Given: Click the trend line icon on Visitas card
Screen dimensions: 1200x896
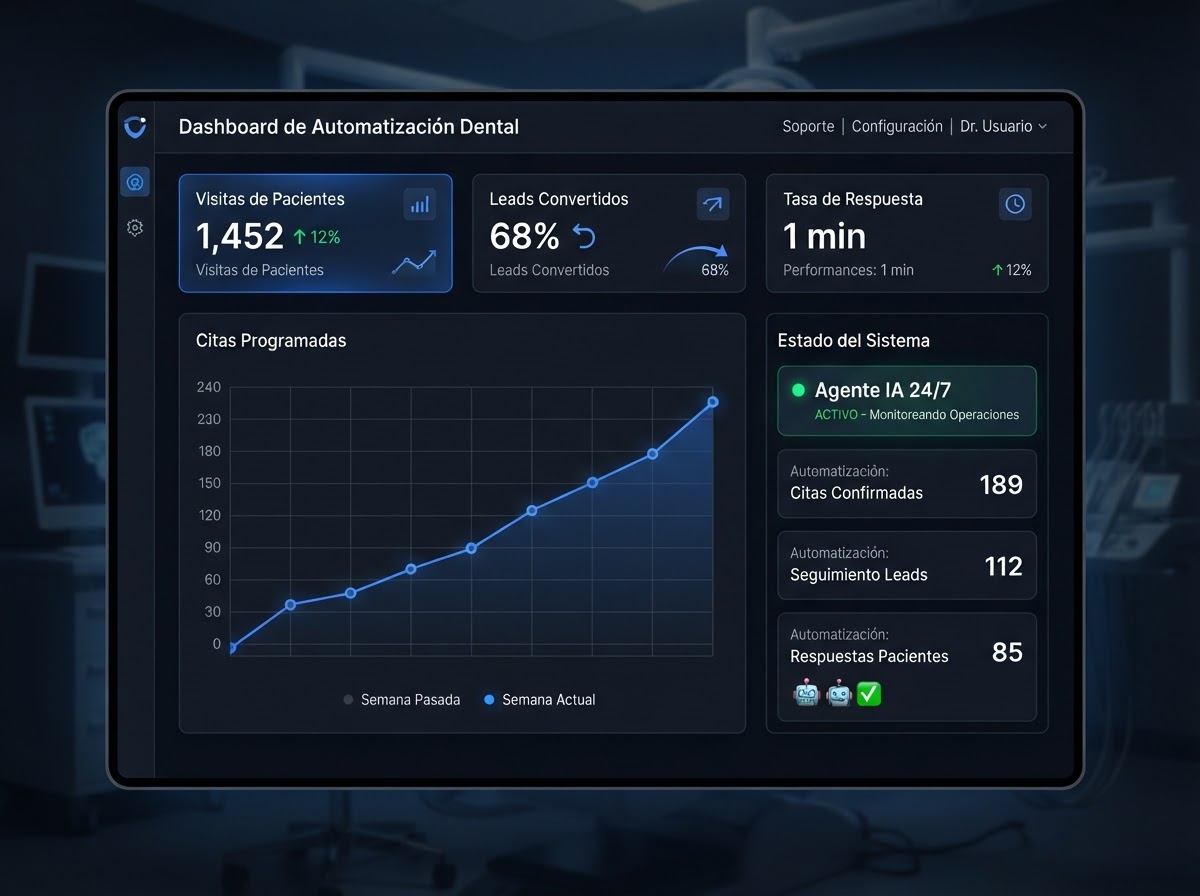Looking at the screenshot, I should 414,262.
